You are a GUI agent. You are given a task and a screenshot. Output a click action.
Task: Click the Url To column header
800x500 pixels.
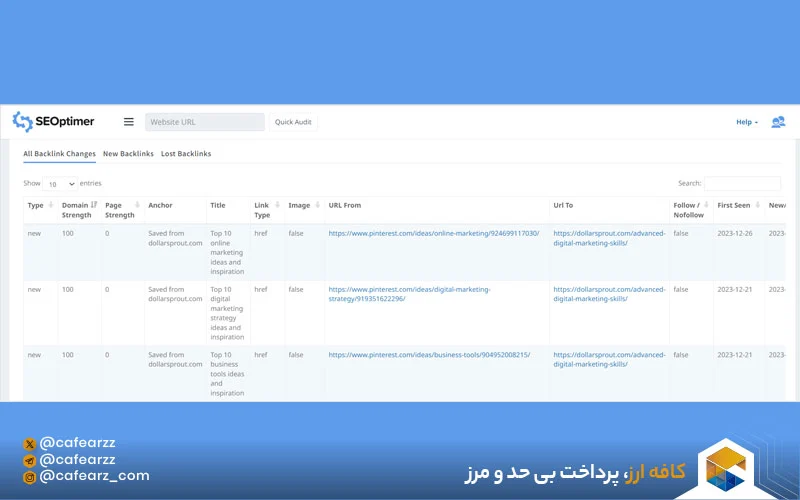click(563, 205)
